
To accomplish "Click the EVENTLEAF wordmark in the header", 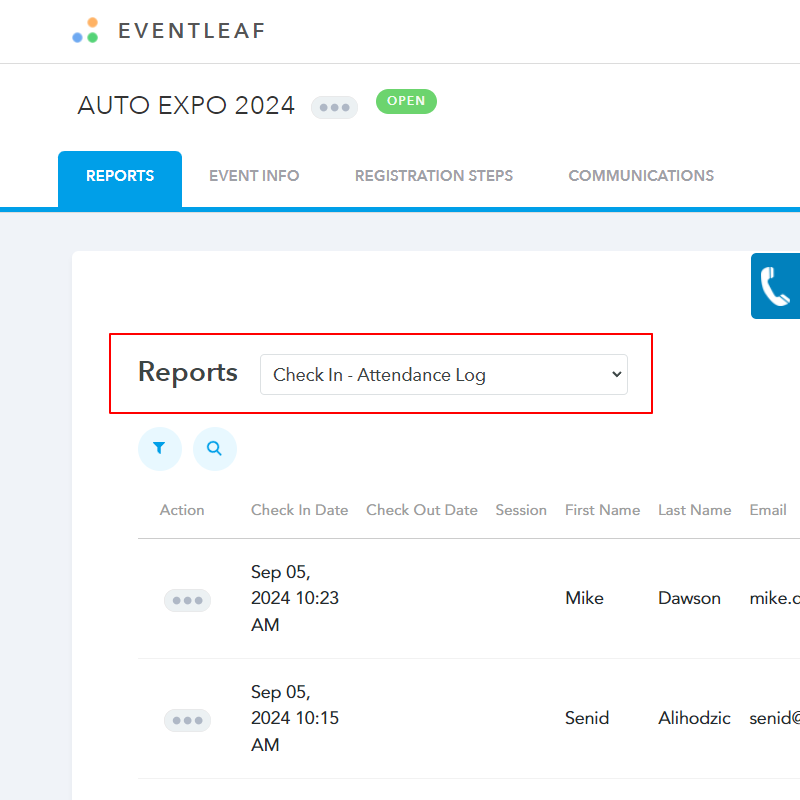I will tap(192, 31).
